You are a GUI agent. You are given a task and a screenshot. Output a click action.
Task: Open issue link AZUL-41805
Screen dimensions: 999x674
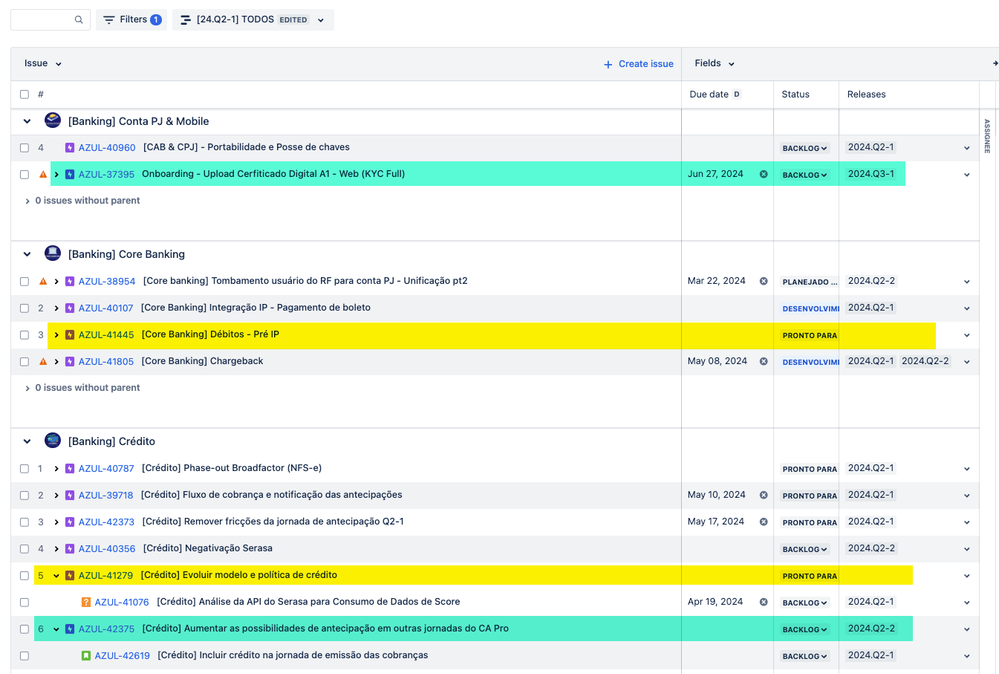click(x=106, y=362)
